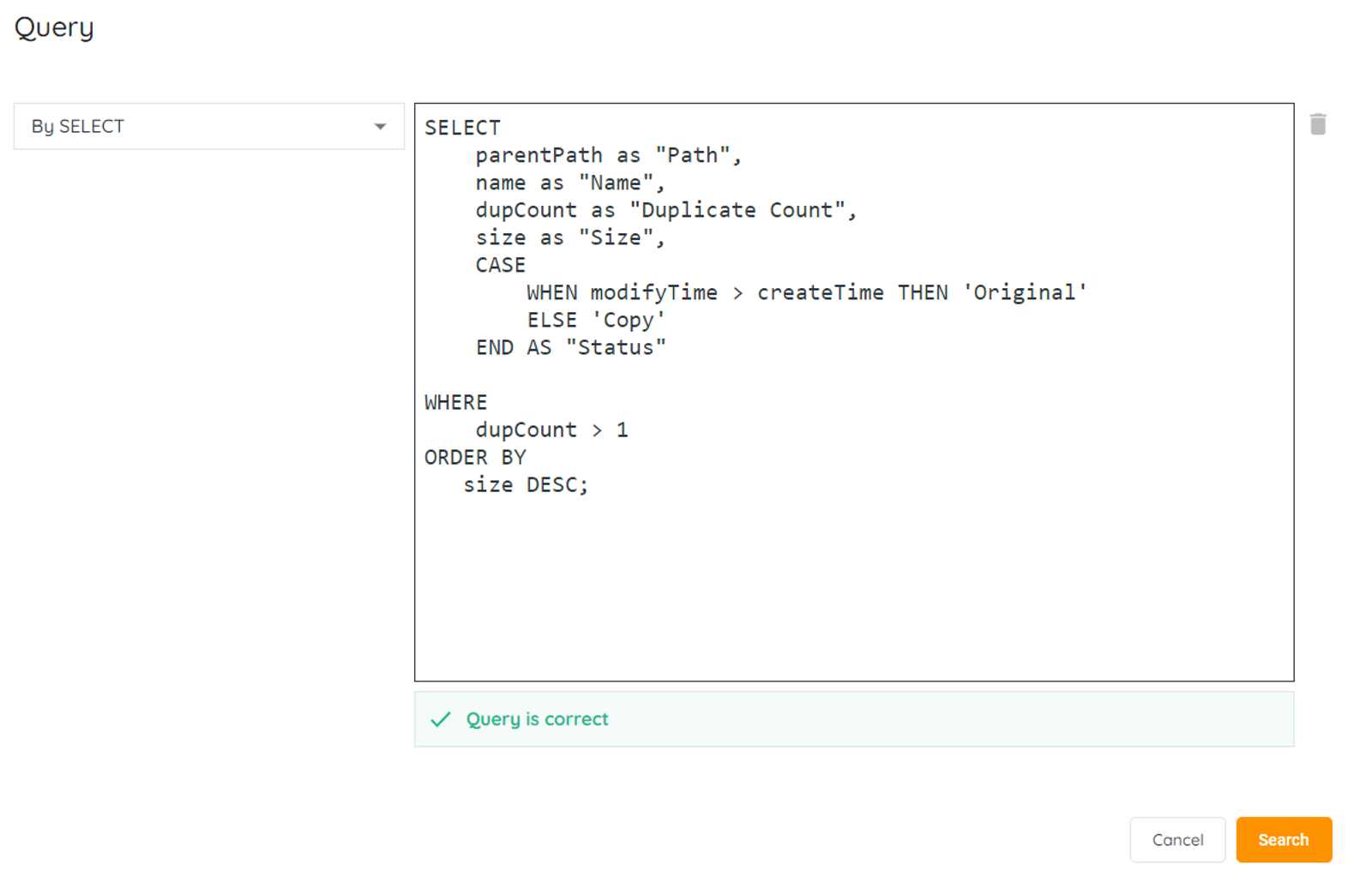Place cursor on the SELECT keyword line
The height and width of the screenshot is (889, 1372).
click(462, 128)
